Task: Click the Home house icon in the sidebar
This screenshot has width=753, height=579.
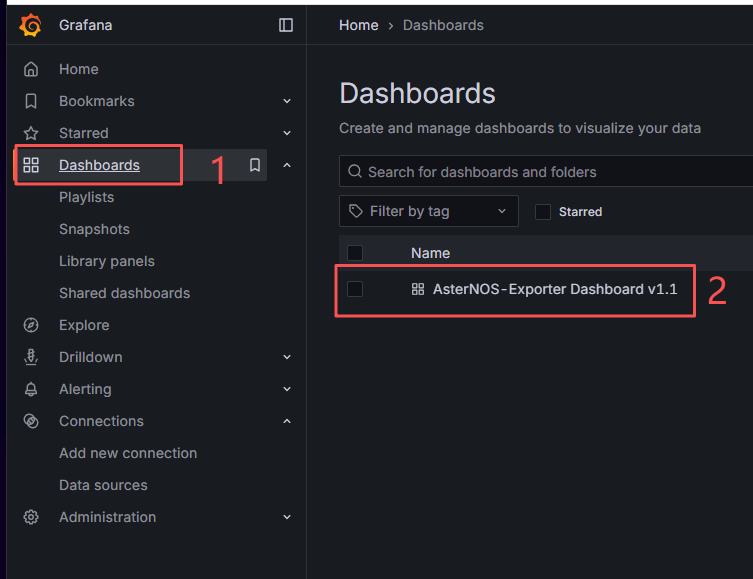Action: point(31,69)
